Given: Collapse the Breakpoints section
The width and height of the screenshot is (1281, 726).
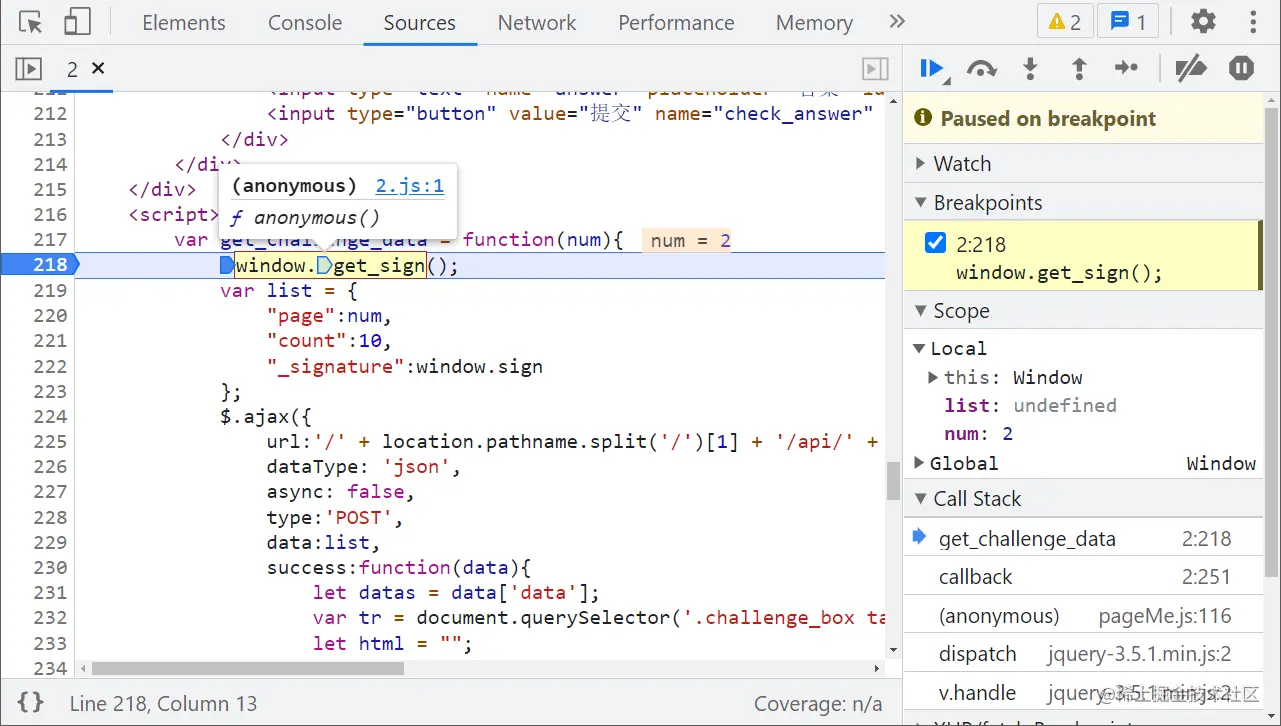Looking at the screenshot, I should tap(1084, 203).
